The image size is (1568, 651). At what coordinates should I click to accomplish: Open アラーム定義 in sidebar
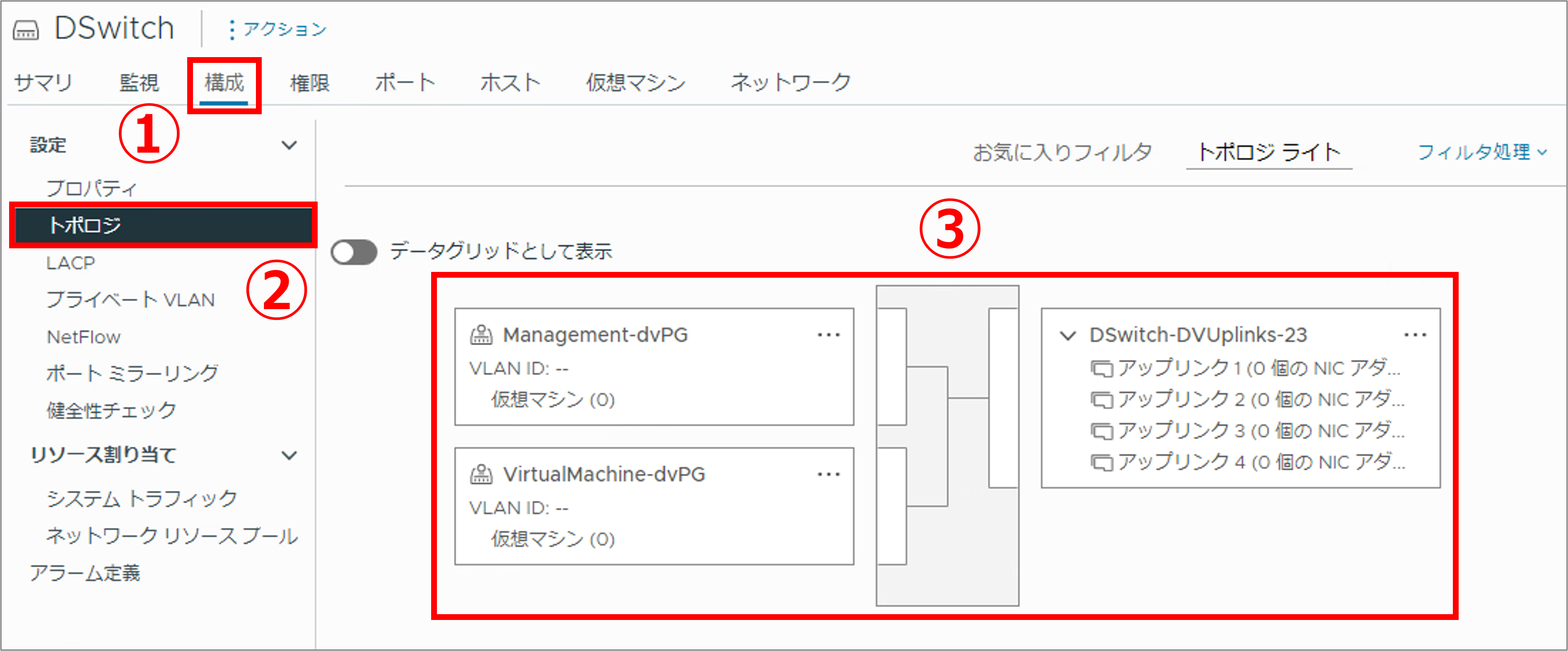point(85,573)
